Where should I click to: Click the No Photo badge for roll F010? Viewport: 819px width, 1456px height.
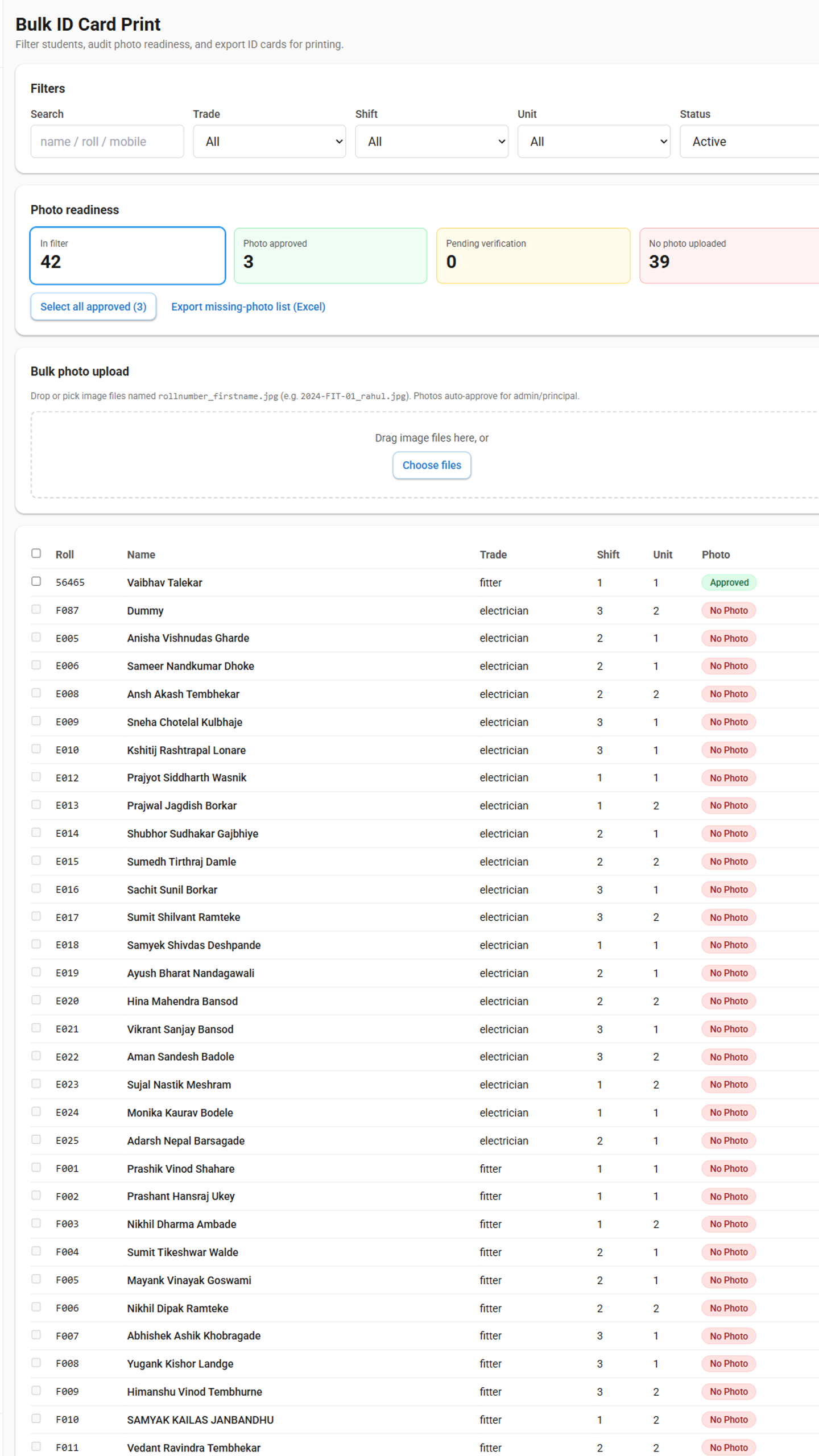(729, 1420)
